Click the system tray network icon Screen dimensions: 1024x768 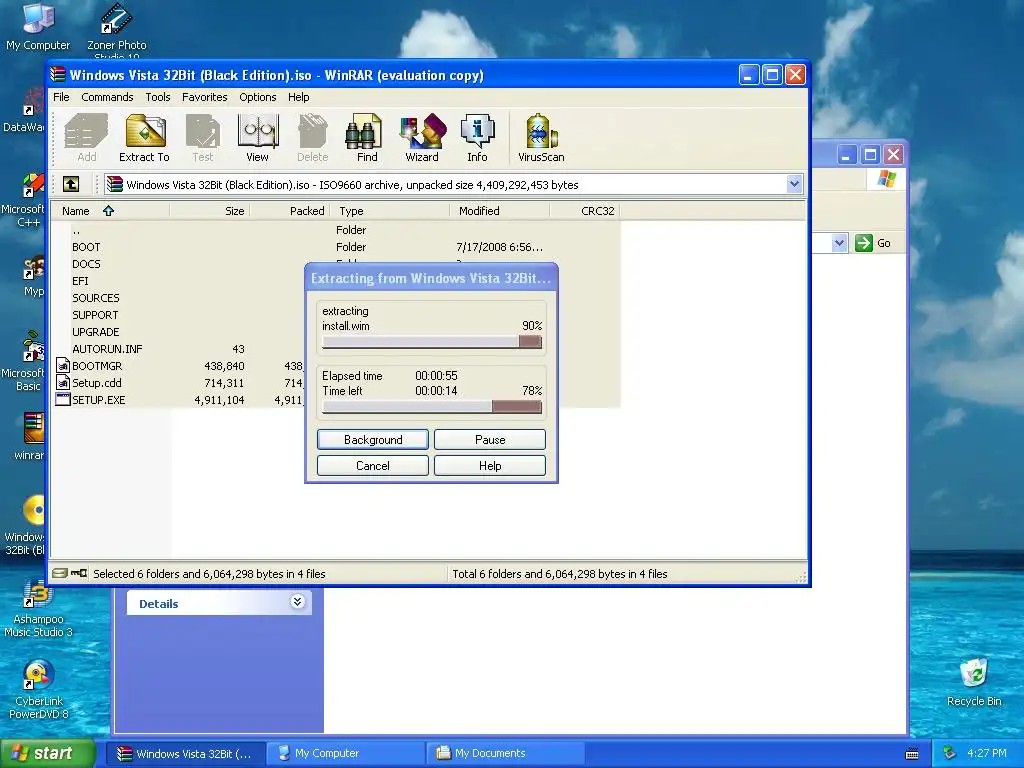coord(949,754)
